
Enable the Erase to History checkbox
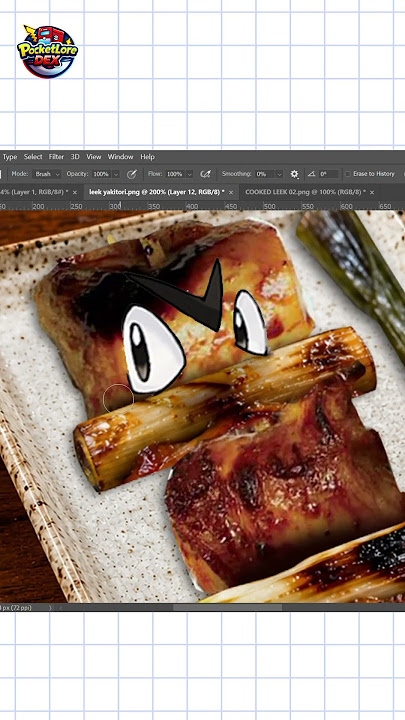pyautogui.click(x=348, y=174)
